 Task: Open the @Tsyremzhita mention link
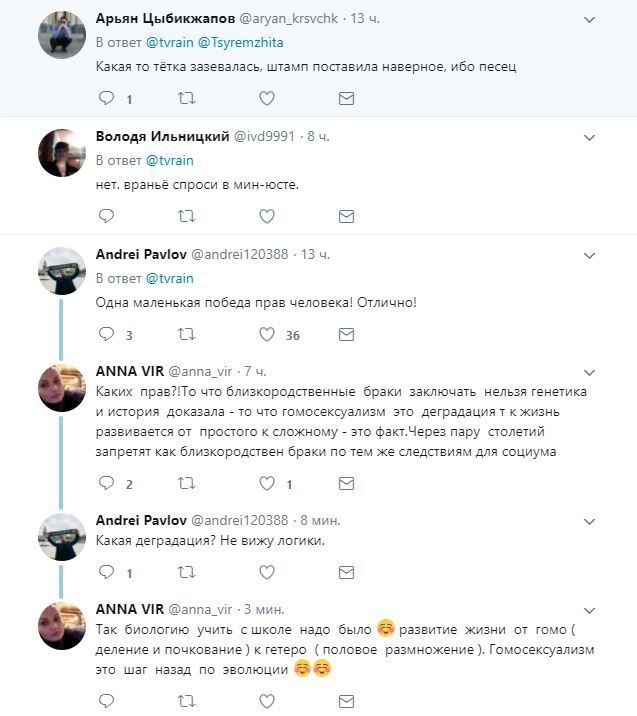(x=234, y=42)
